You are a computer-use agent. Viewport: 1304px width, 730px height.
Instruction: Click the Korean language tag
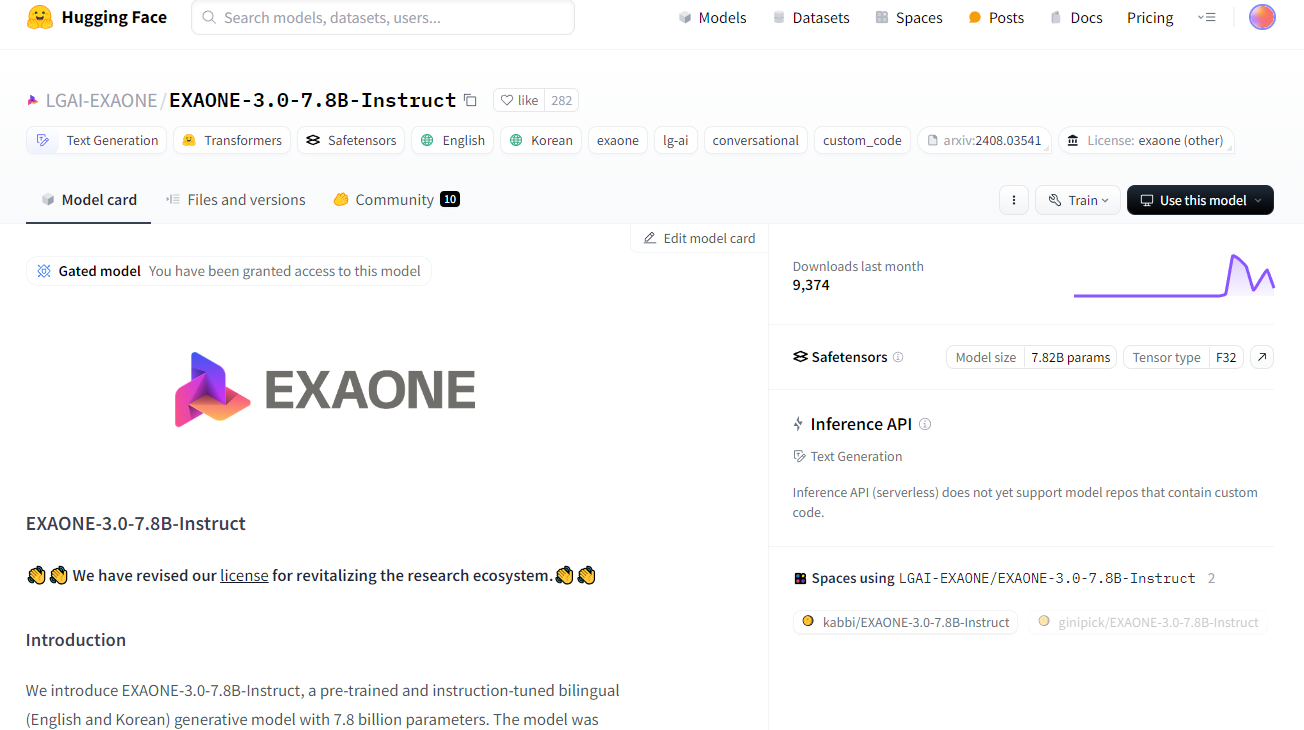[541, 140]
